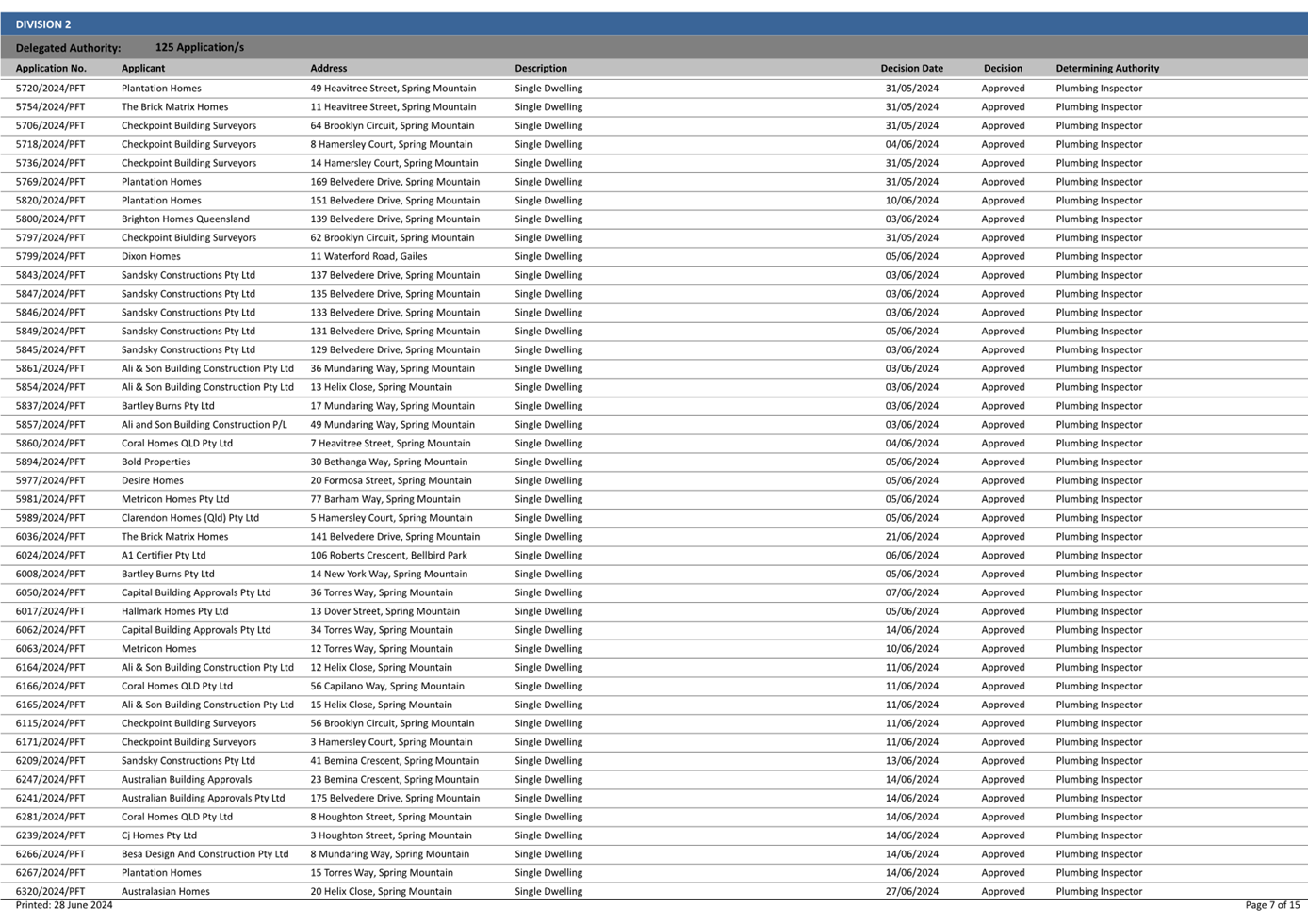Click applicant Clarendon Homes (Qld) Pty Ltd
Screen dimensions: 1308x924
tap(190, 518)
